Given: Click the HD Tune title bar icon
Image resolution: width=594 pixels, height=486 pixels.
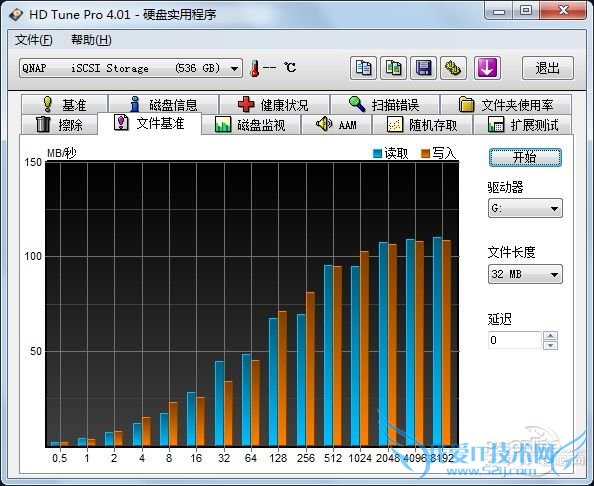Looking at the screenshot, I should (16, 15).
